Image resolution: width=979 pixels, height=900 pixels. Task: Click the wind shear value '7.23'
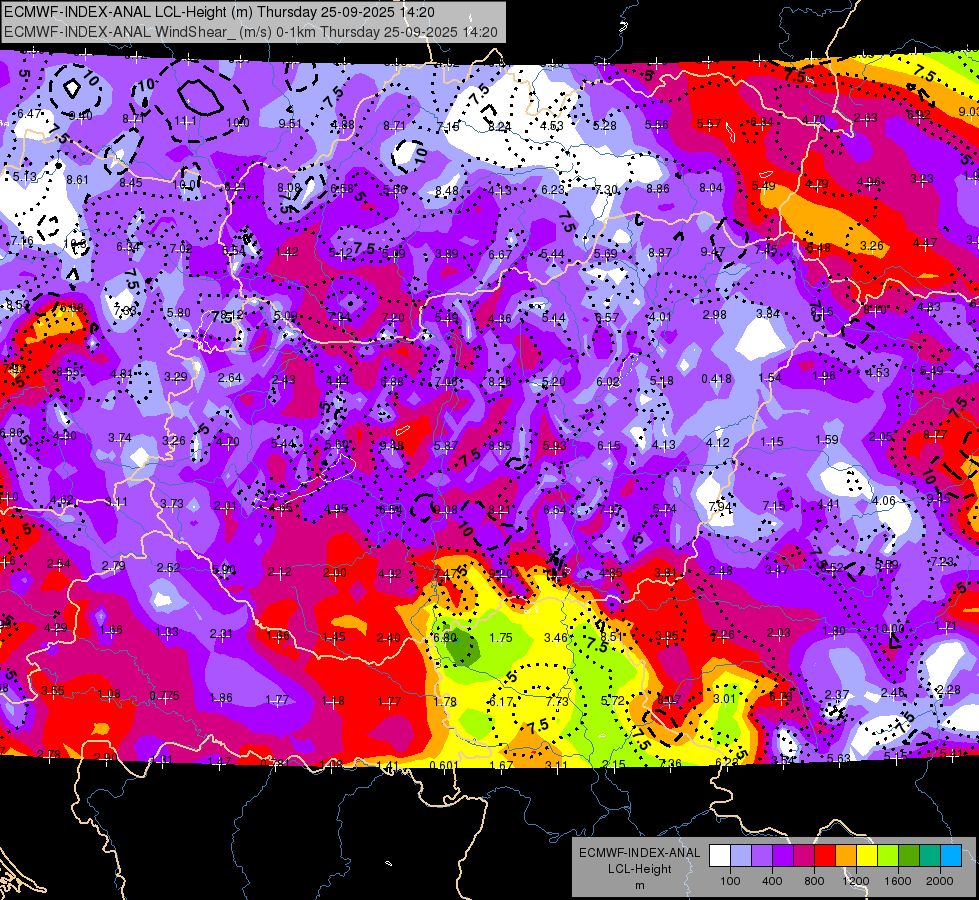click(x=942, y=561)
